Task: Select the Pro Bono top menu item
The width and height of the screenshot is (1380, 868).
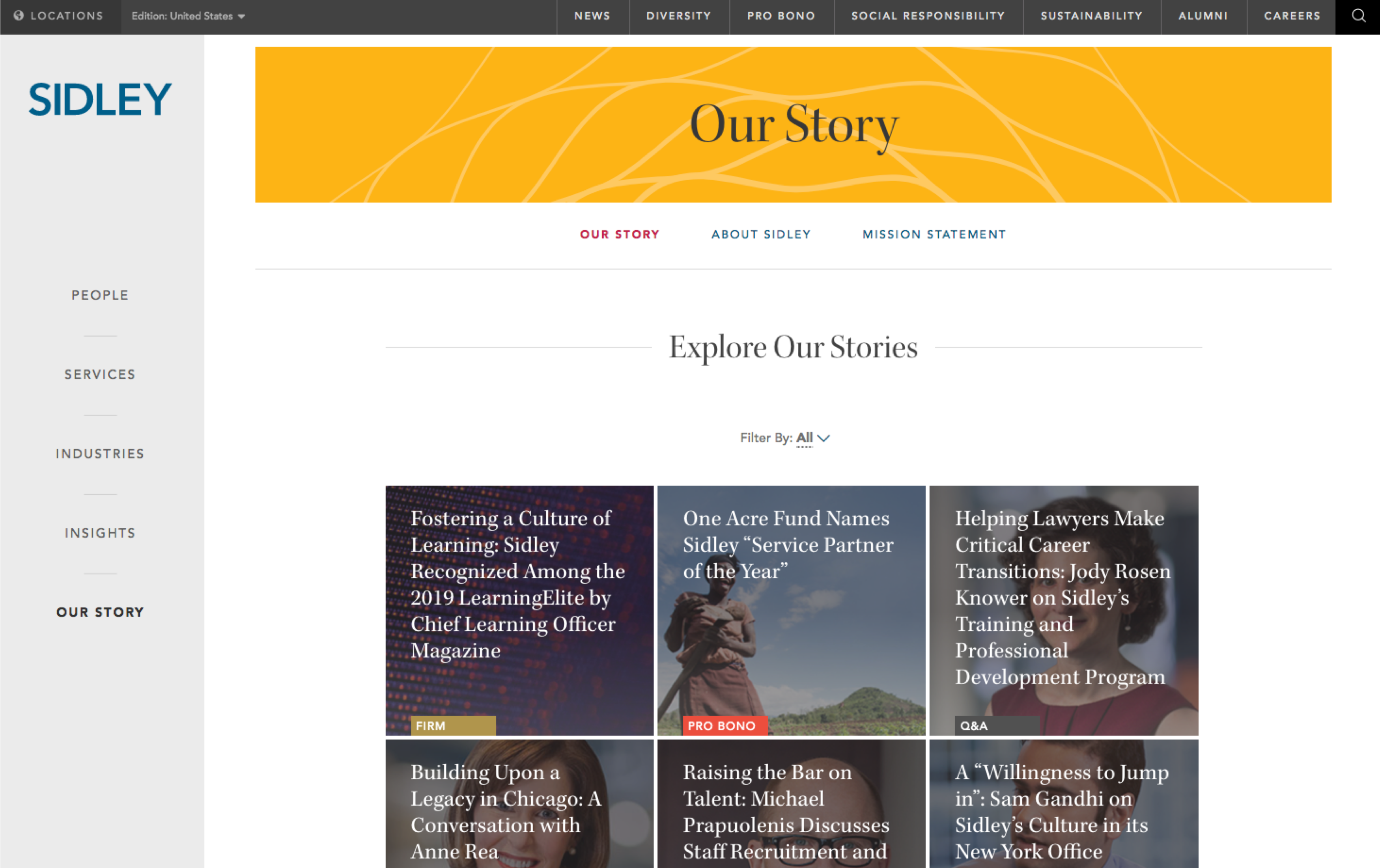Action: (781, 16)
